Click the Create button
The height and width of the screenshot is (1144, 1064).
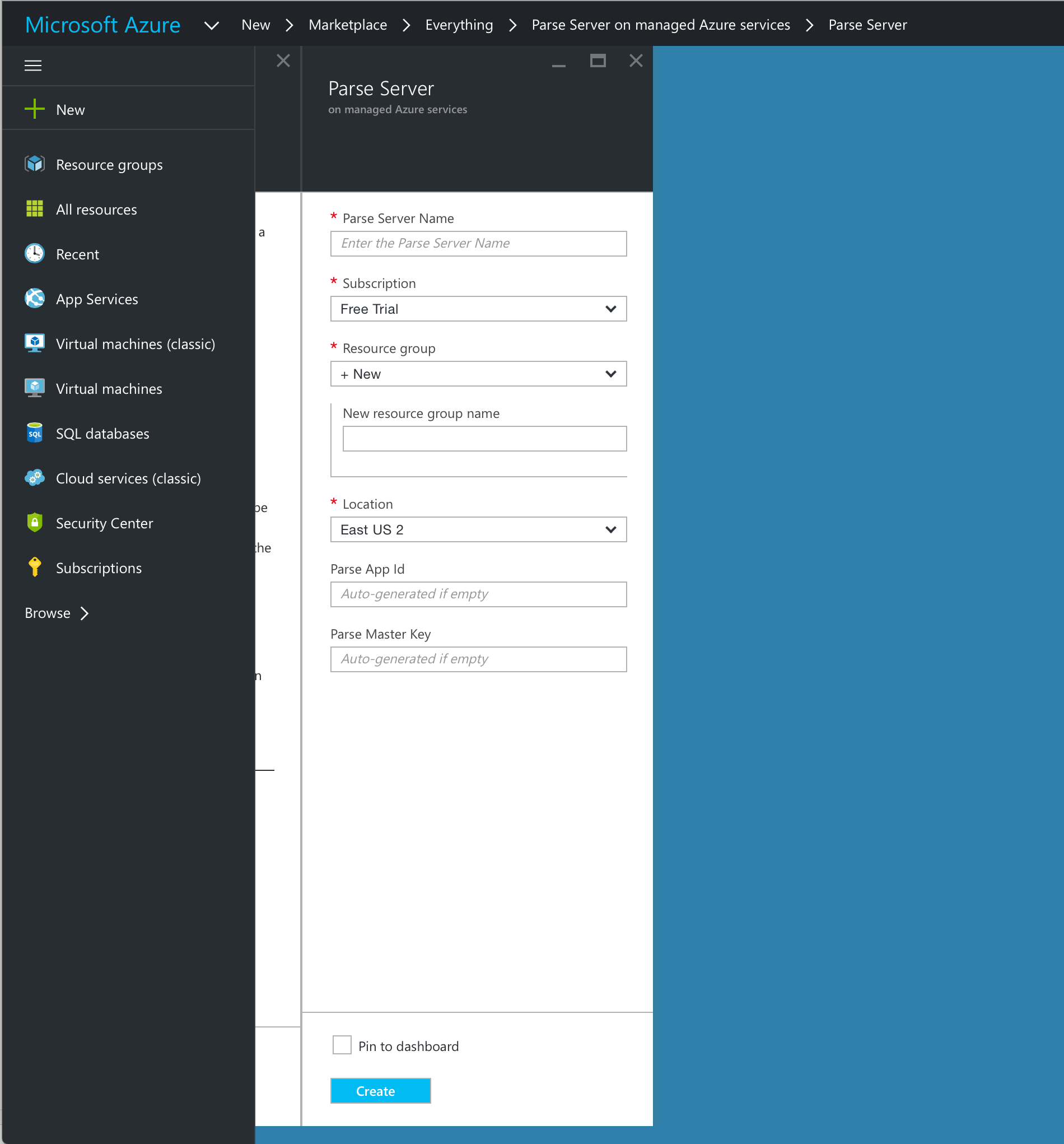click(x=381, y=1091)
